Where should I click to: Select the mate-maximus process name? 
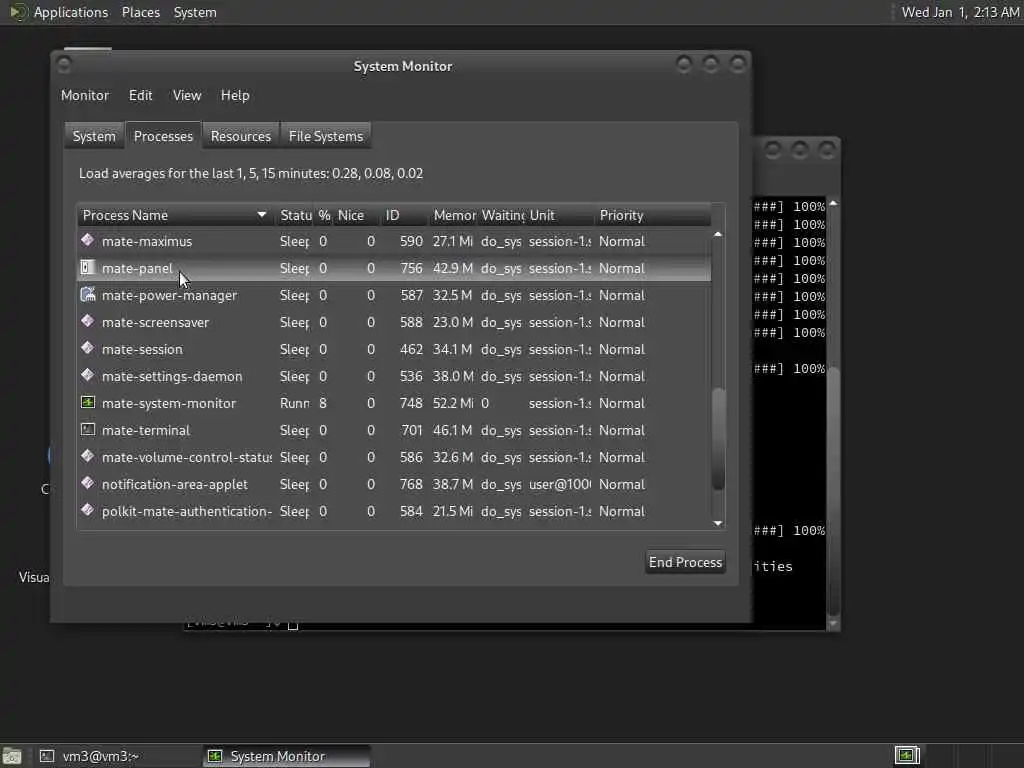coord(147,241)
